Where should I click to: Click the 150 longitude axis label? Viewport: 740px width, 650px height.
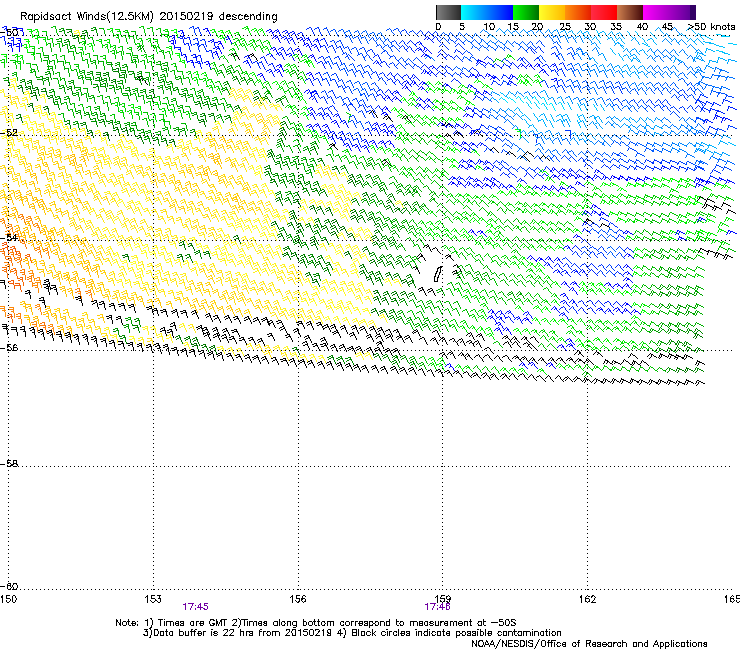tap(8, 599)
